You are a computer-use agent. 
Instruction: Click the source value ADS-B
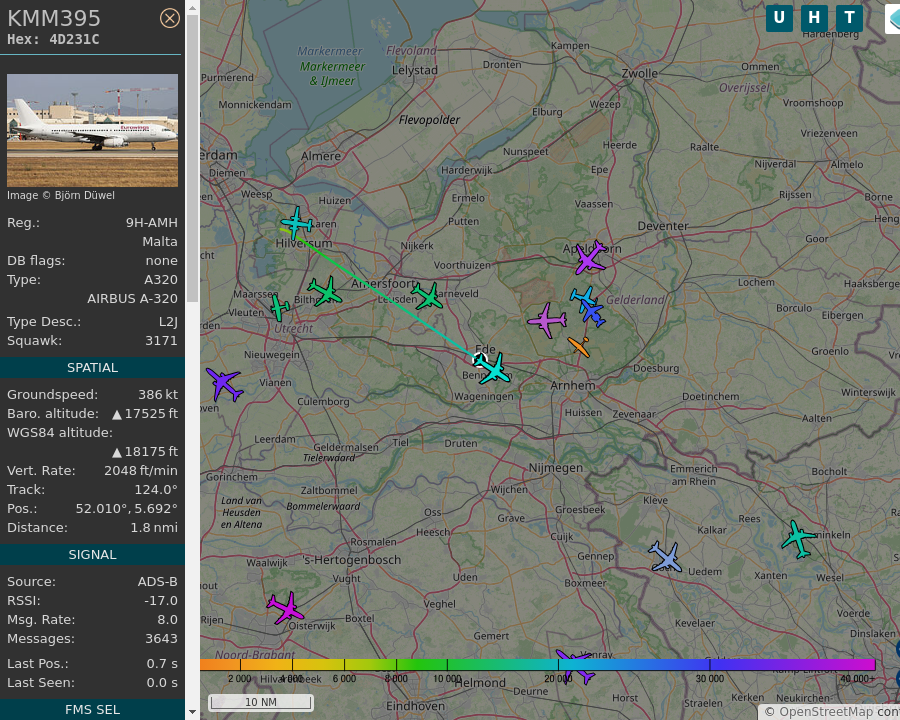click(157, 582)
